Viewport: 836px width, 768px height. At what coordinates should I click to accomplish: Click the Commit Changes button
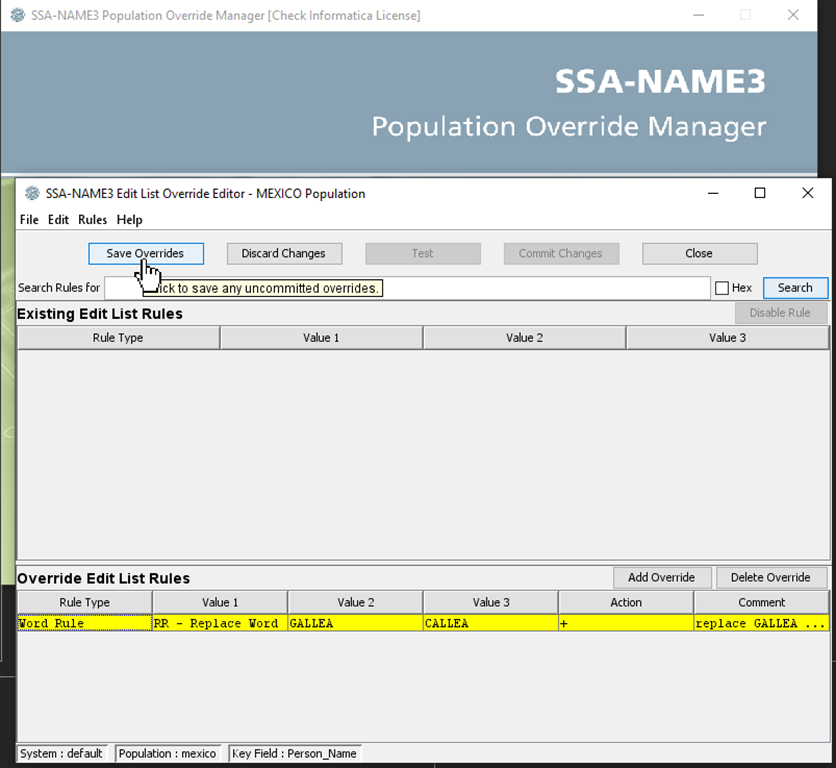[561, 253]
